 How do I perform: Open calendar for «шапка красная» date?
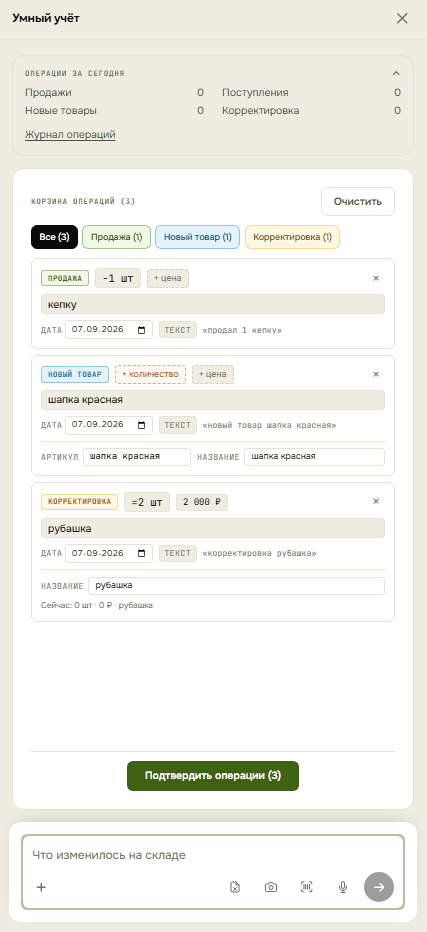pyautogui.click(x=142, y=425)
